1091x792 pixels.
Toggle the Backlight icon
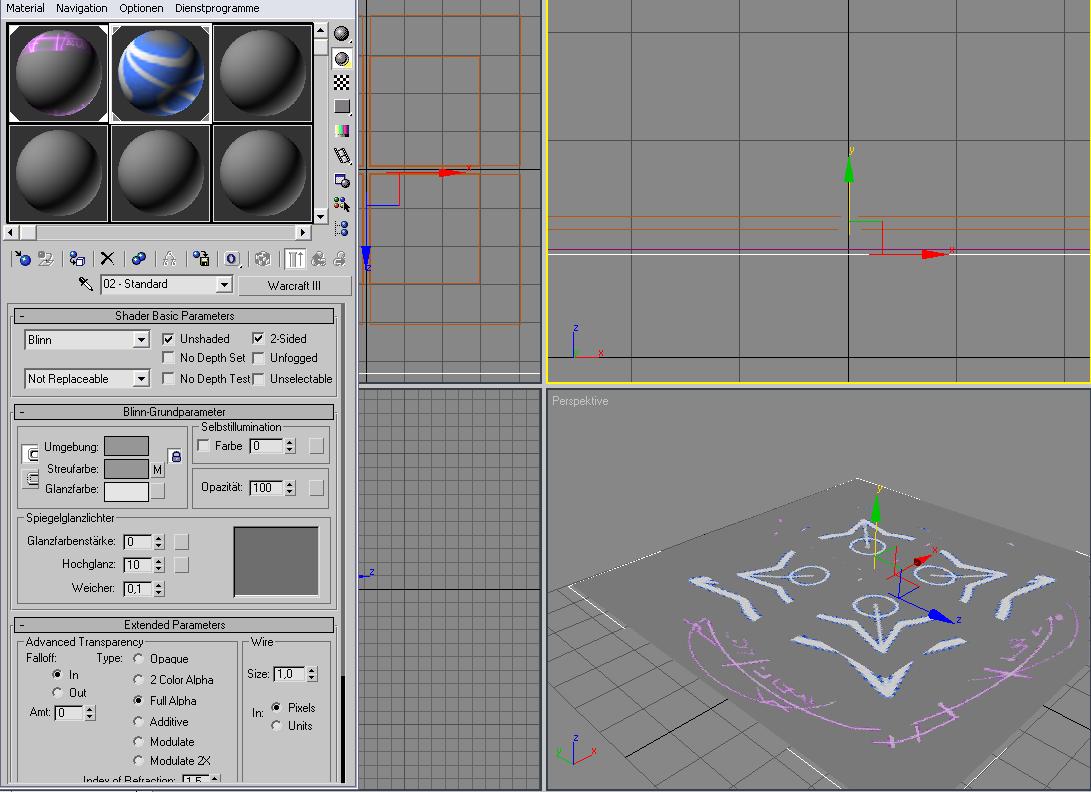point(342,58)
